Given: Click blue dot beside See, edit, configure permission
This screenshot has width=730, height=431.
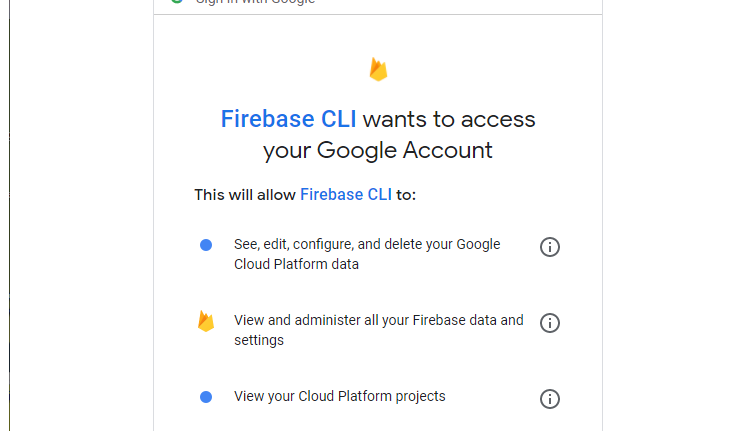Looking at the screenshot, I should pos(206,245).
